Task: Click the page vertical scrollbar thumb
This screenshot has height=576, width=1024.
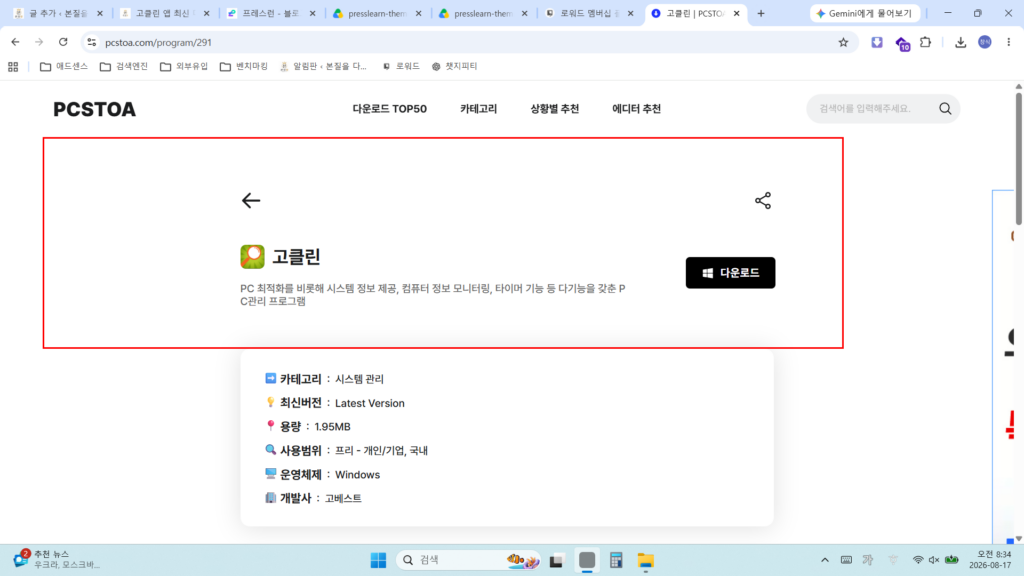Action: click(1018, 159)
